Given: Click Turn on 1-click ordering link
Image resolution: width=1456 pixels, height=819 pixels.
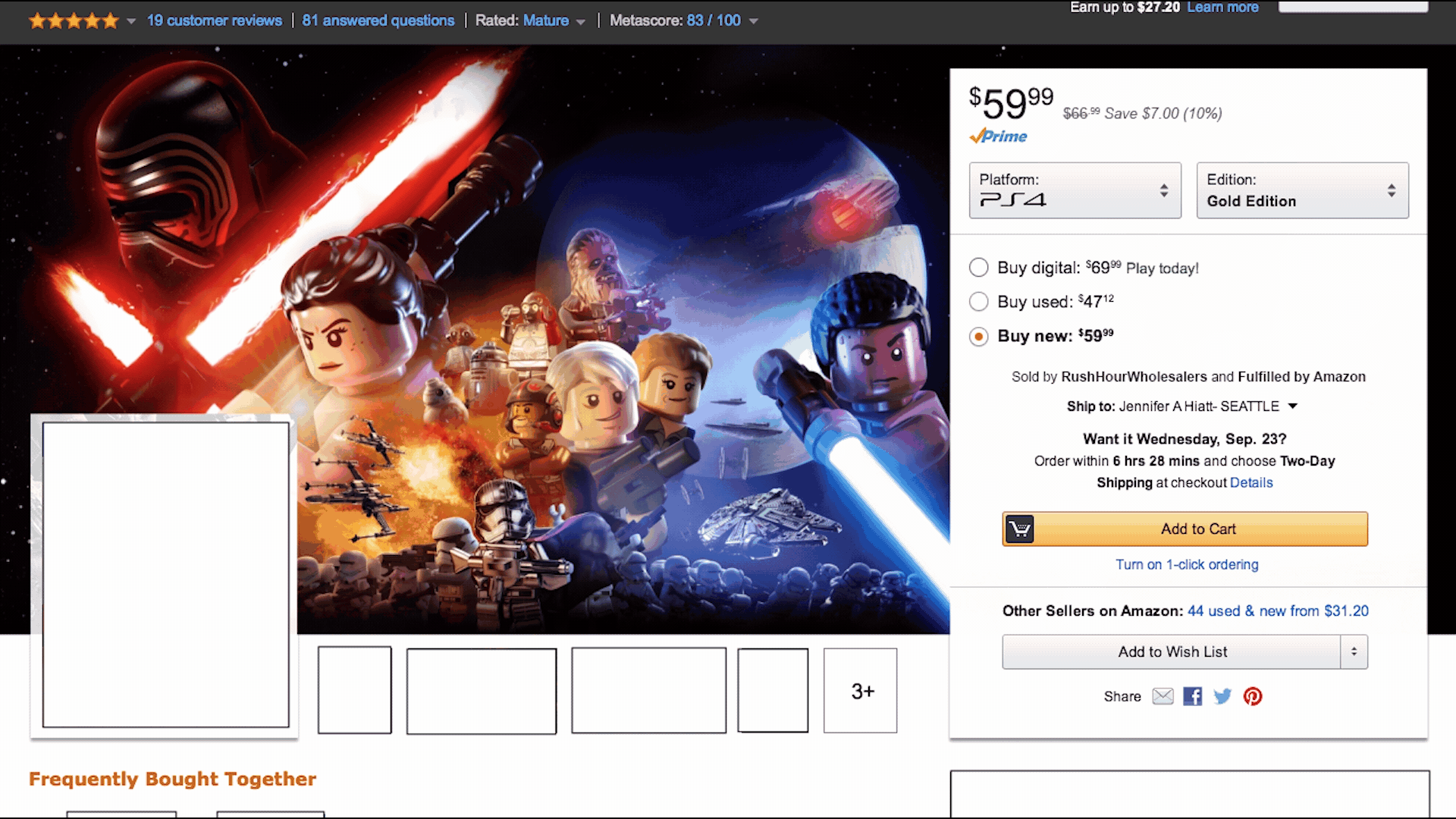Looking at the screenshot, I should click(1187, 564).
